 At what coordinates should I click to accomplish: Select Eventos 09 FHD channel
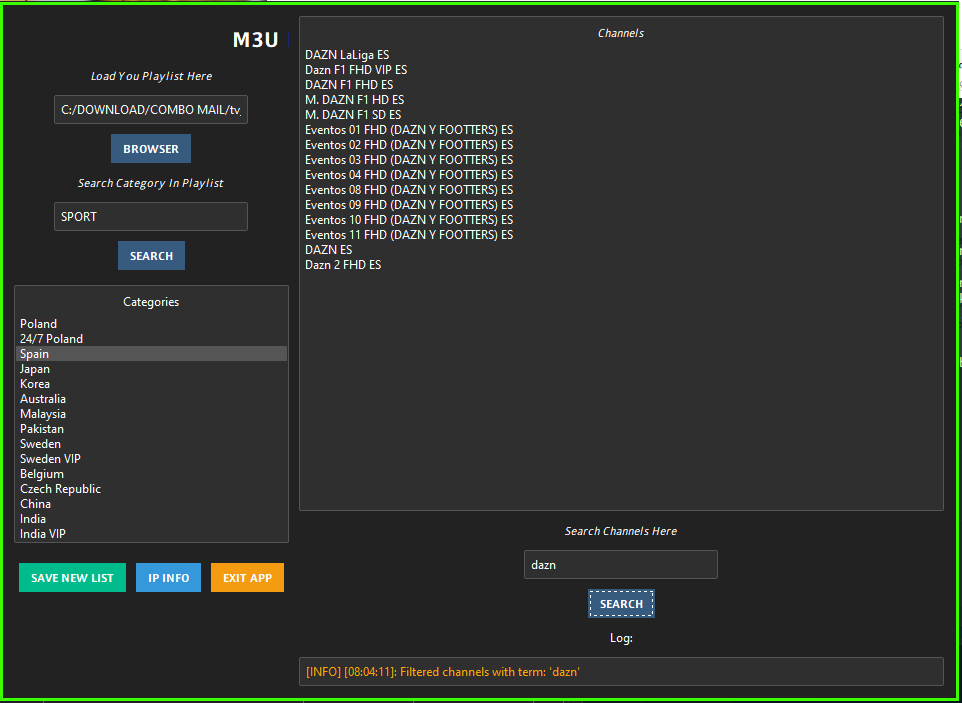(621, 205)
